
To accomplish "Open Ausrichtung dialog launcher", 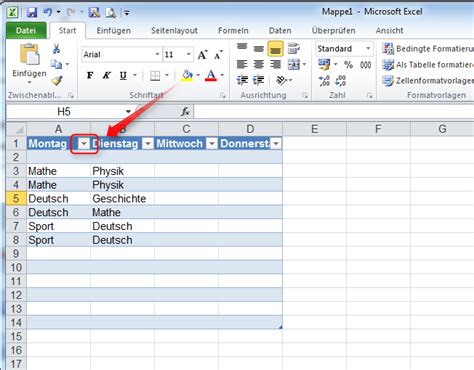I will pyautogui.click(x=305, y=96).
